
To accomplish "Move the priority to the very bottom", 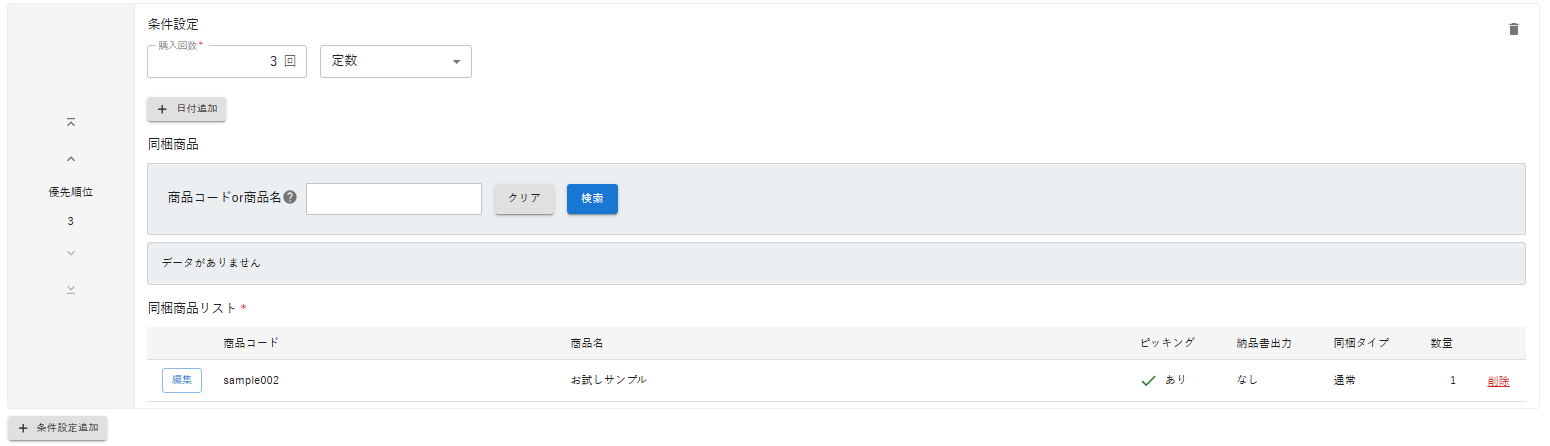I will [71, 289].
